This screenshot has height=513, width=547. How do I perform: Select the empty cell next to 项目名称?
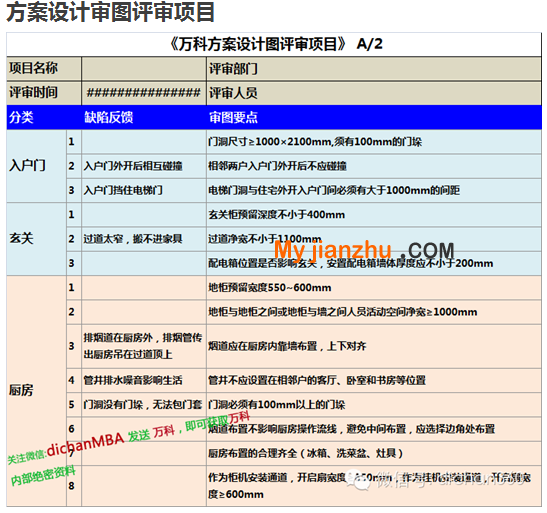pyautogui.click(x=144, y=68)
